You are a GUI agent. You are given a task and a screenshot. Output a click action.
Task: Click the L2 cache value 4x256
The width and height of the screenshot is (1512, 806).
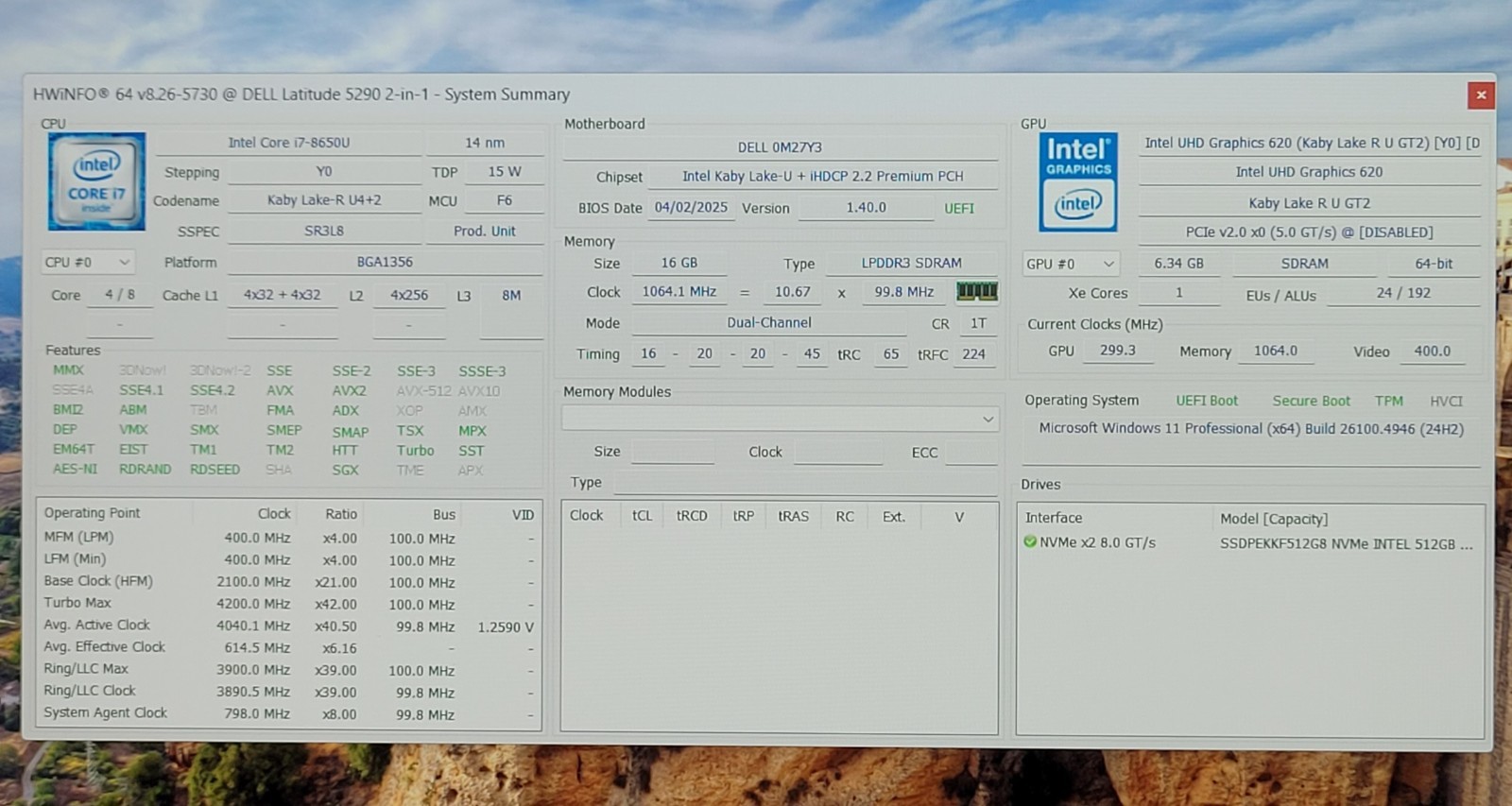(409, 295)
